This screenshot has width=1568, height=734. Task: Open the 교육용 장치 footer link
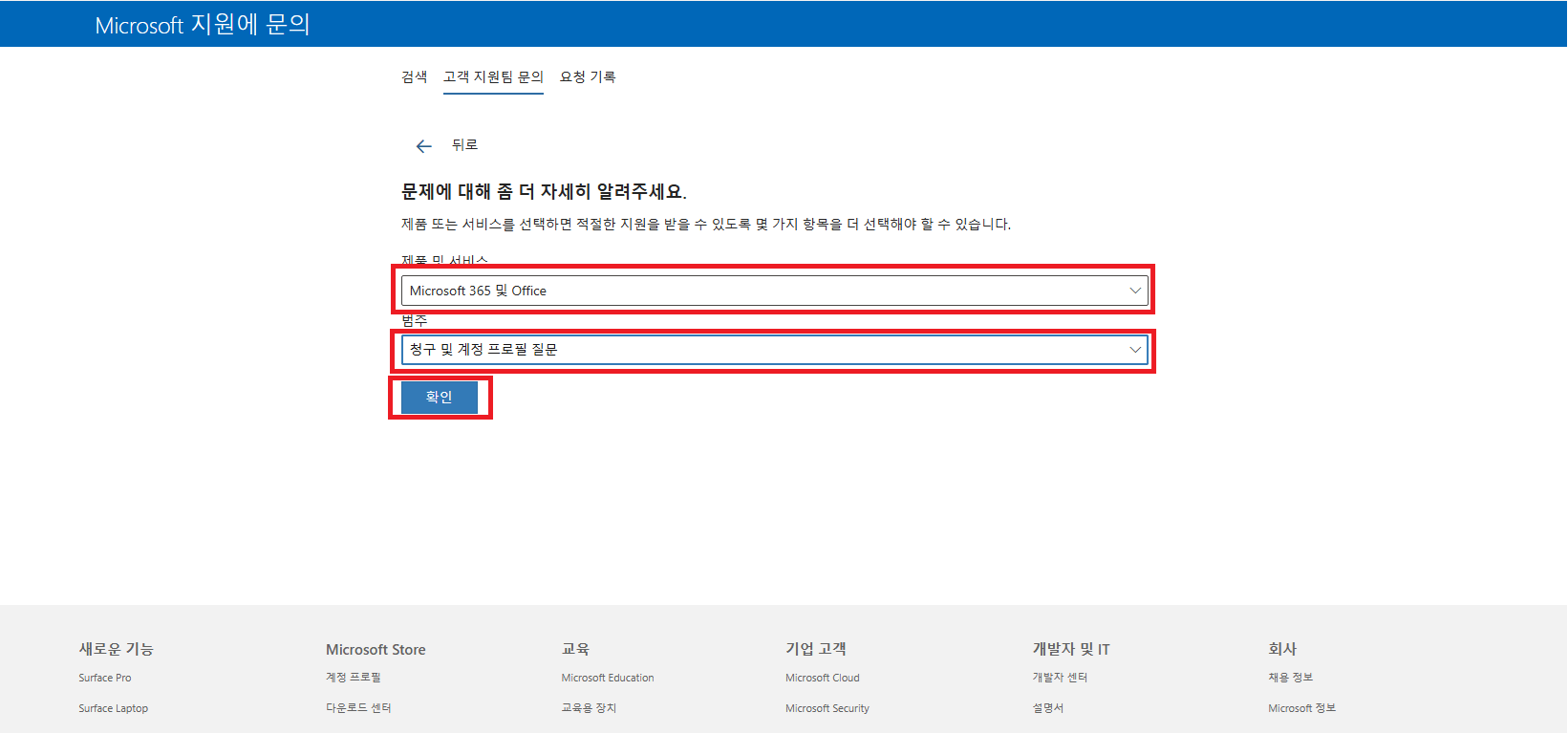pos(589,708)
